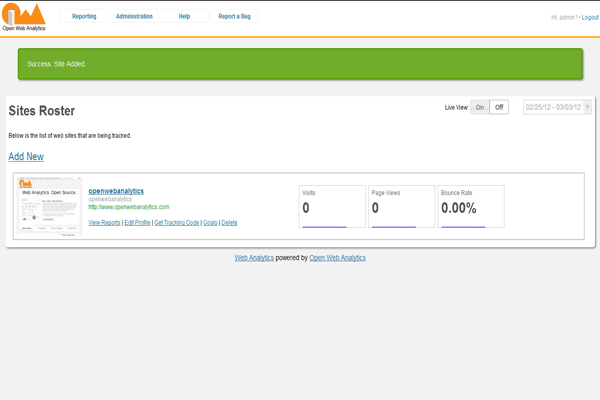
Task: Click the Add New site link
Action: pyautogui.click(x=26, y=157)
